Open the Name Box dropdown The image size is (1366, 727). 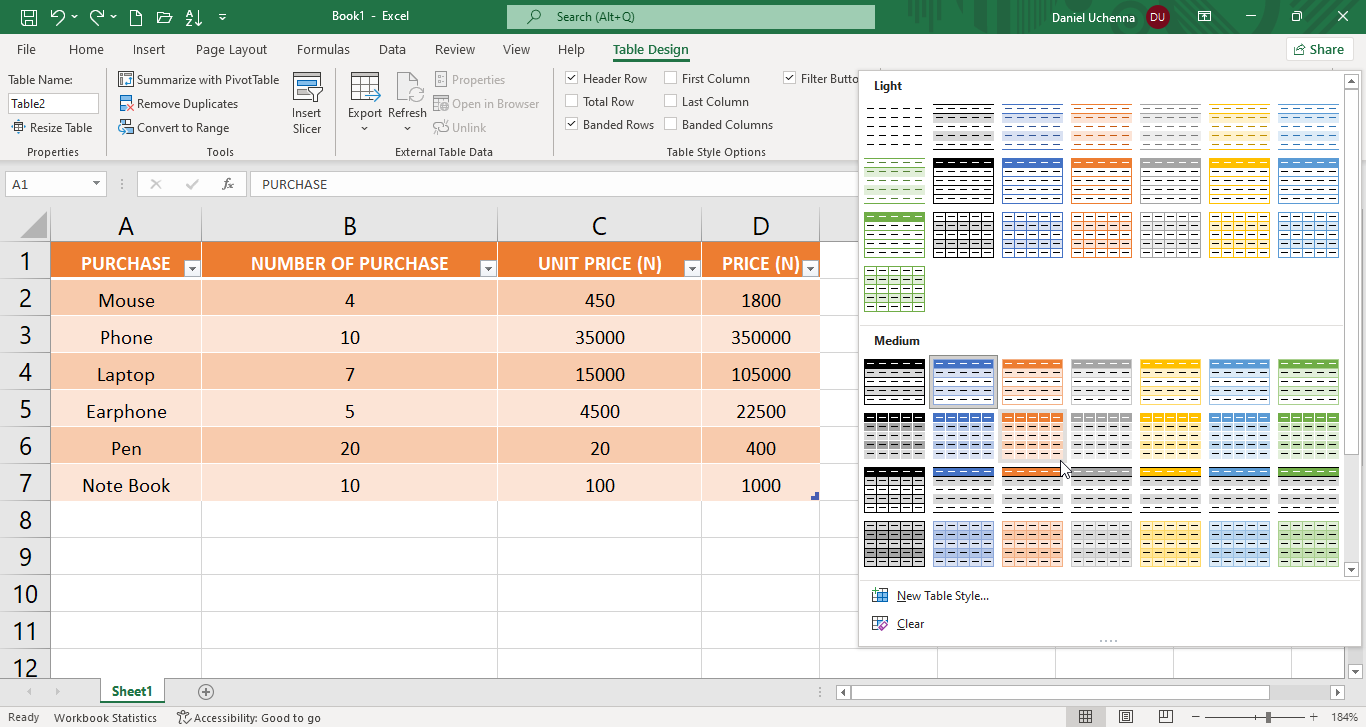click(x=96, y=184)
